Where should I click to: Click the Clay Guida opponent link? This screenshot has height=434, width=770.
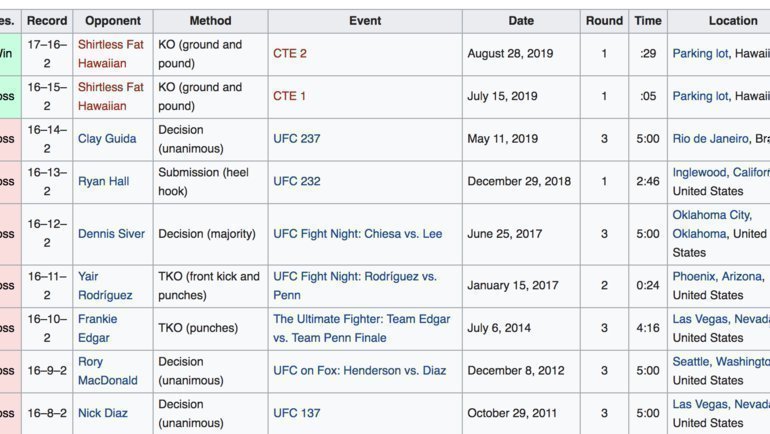coord(107,139)
